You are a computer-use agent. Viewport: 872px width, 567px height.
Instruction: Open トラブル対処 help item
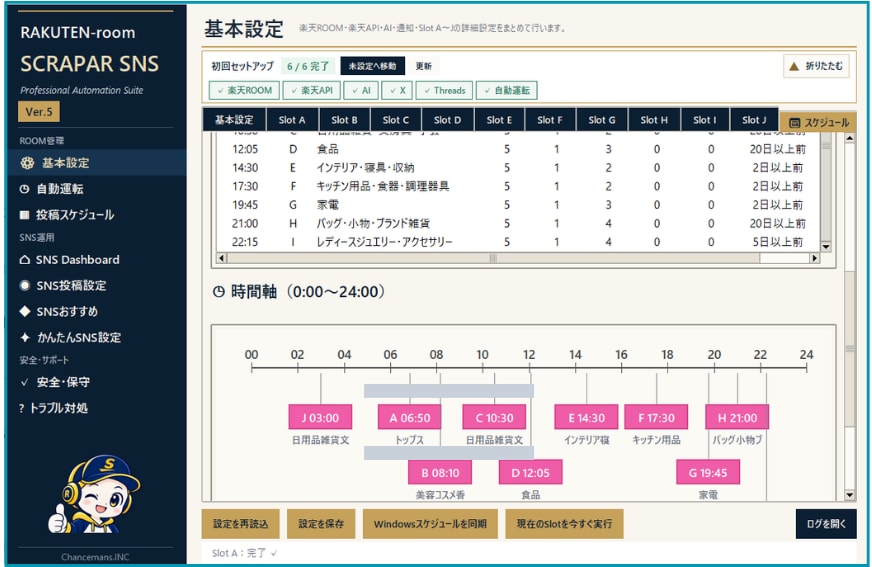[96, 408]
